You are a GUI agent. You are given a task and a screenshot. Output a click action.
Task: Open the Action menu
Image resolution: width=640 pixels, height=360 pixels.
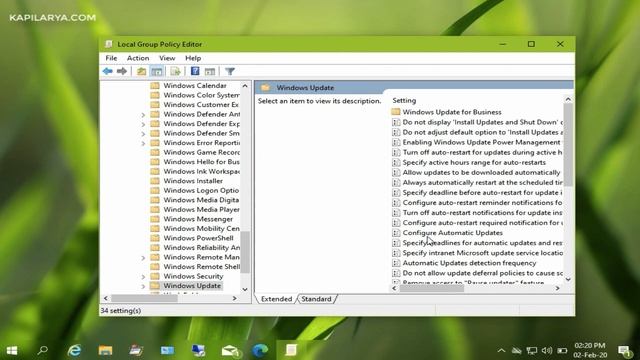tap(138, 58)
